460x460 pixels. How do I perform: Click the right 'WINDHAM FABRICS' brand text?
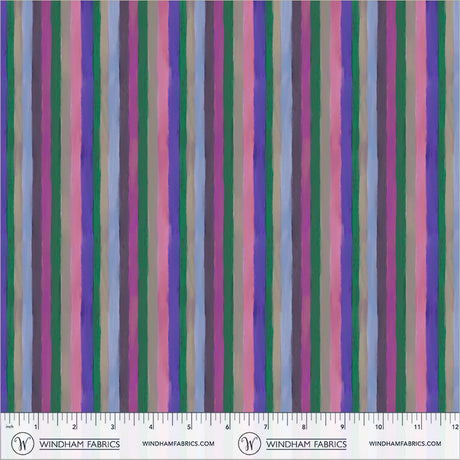pyautogui.click(x=306, y=444)
